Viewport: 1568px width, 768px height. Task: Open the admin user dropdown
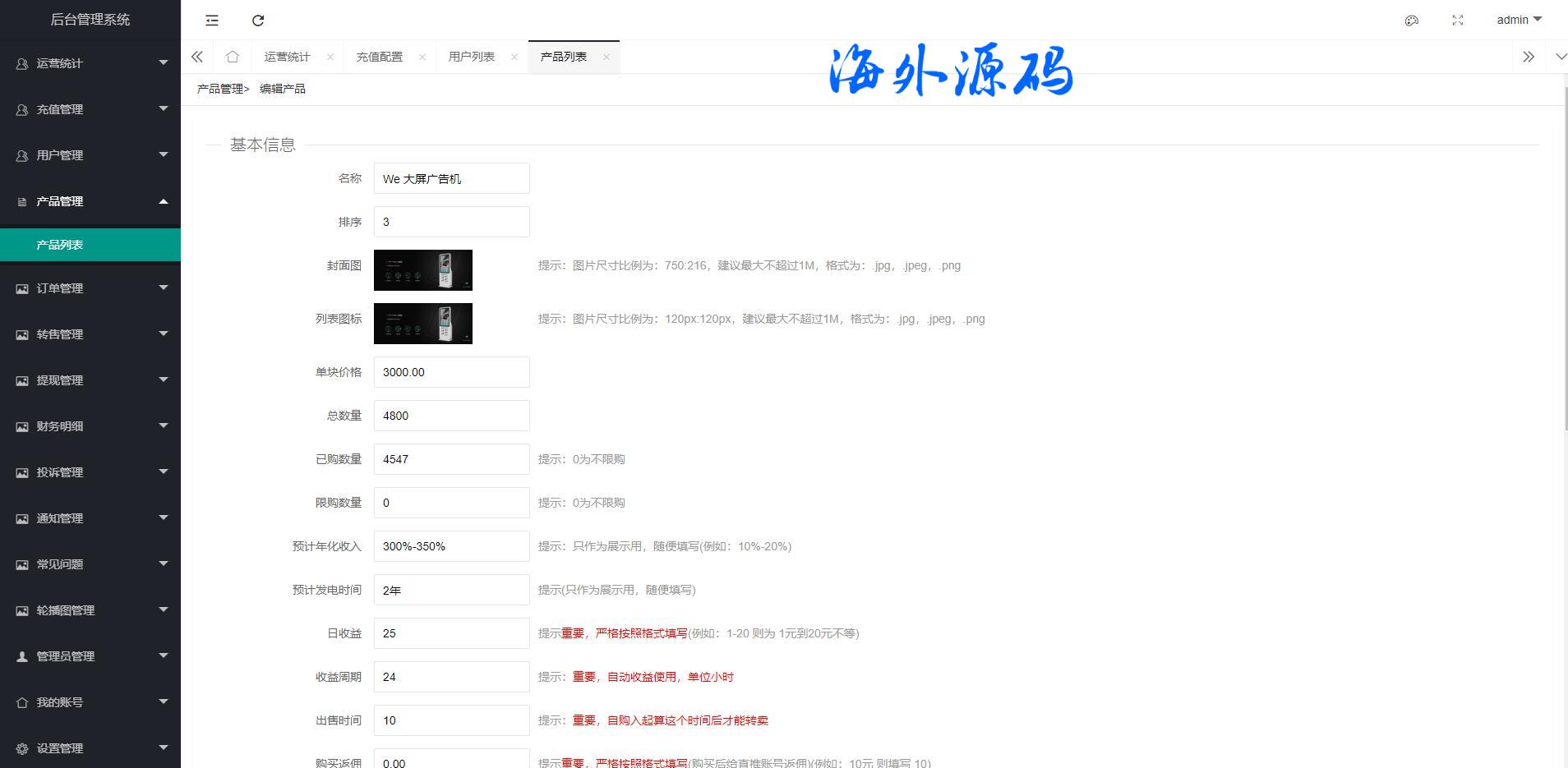coord(1519,20)
